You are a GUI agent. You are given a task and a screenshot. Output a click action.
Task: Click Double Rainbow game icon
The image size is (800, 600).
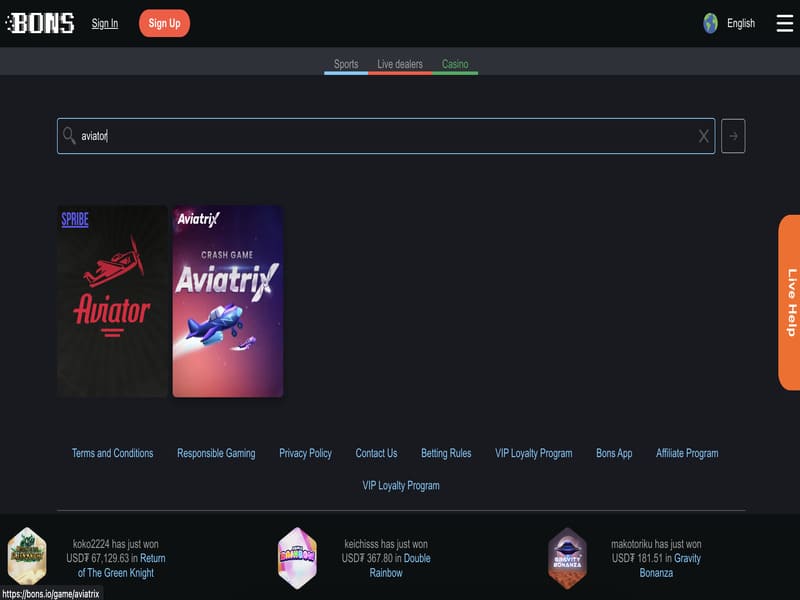pyautogui.click(x=297, y=558)
